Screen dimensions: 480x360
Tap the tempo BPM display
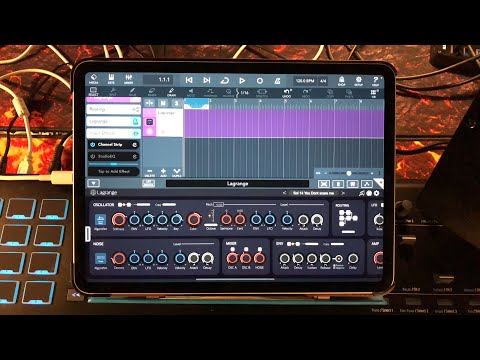pyautogui.click(x=305, y=81)
